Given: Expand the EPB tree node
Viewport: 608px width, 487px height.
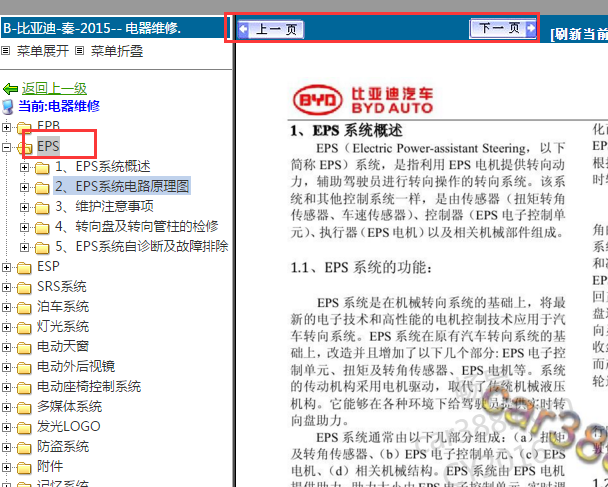Looking at the screenshot, I should tap(6, 126).
